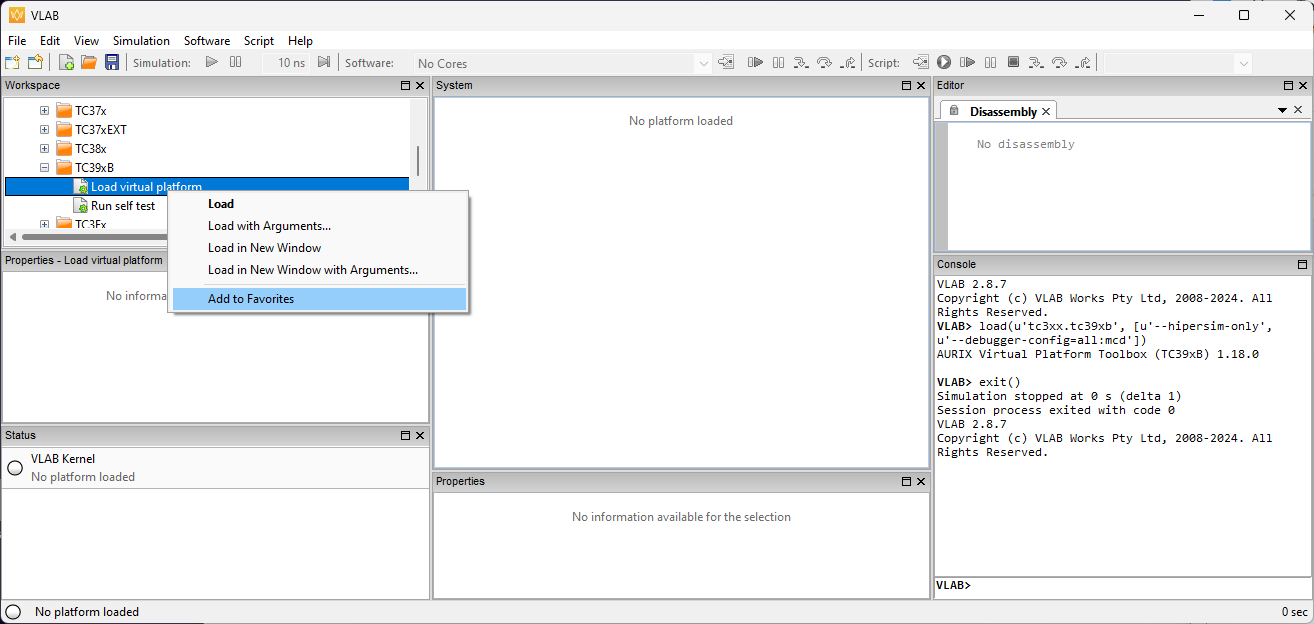1314x624 pixels.
Task: Close the System panel
Action: (x=921, y=86)
